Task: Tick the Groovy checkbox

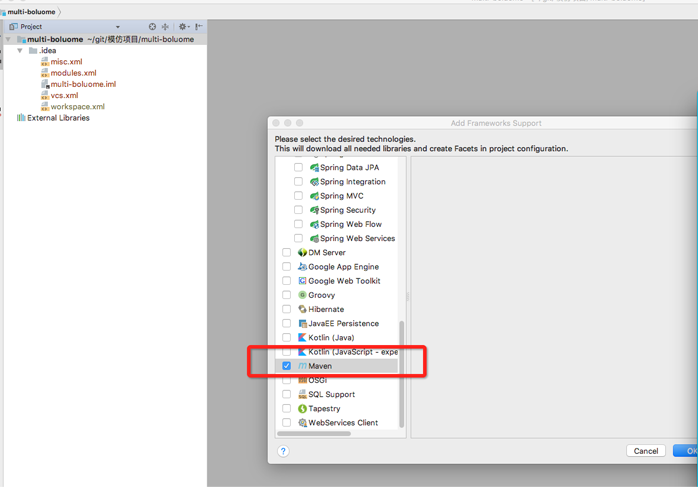Action: point(287,295)
